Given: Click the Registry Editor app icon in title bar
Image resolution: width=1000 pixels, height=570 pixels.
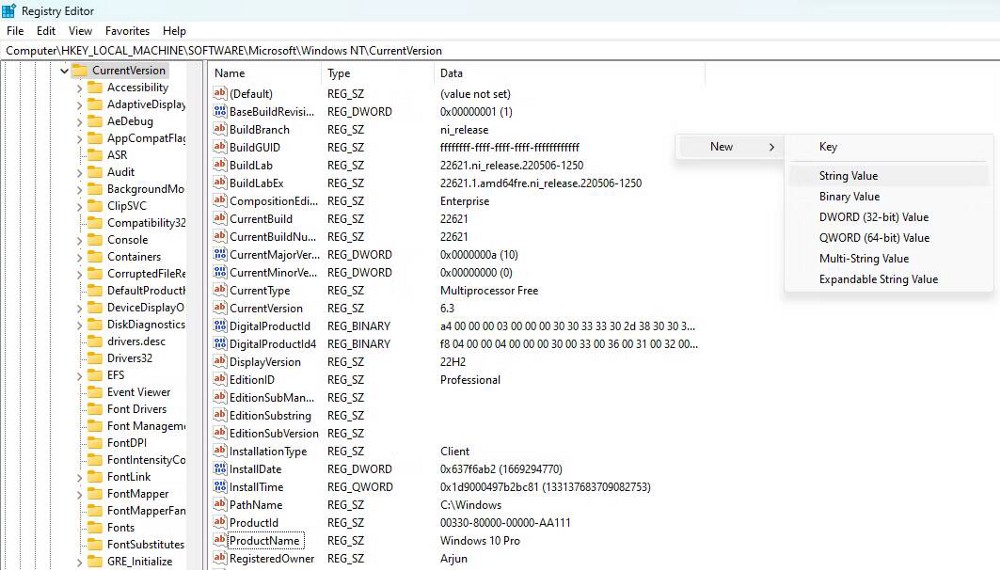Looking at the screenshot, I should click(x=9, y=11).
